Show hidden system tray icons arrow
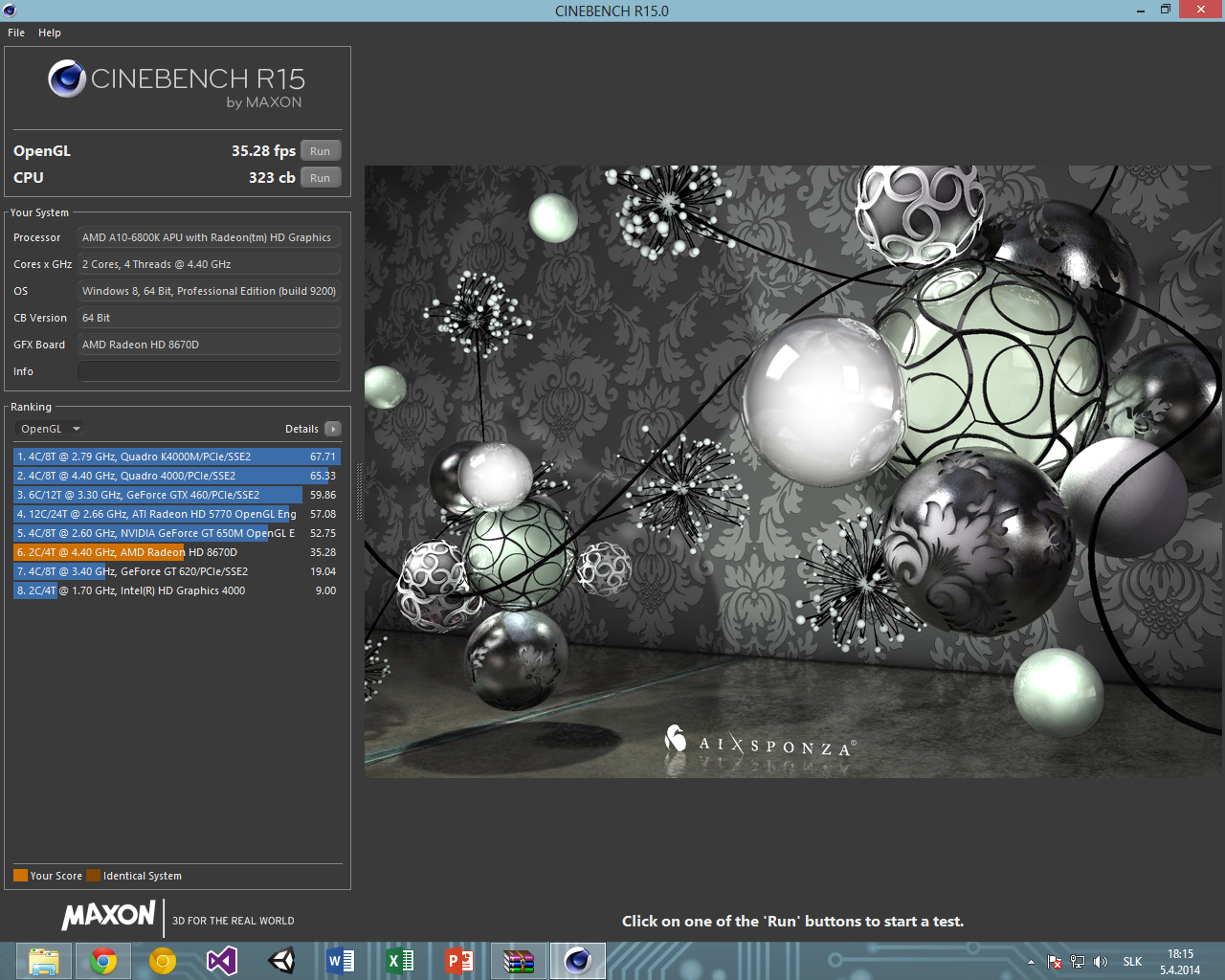This screenshot has height=980, width=1225. coord(1031,962)
